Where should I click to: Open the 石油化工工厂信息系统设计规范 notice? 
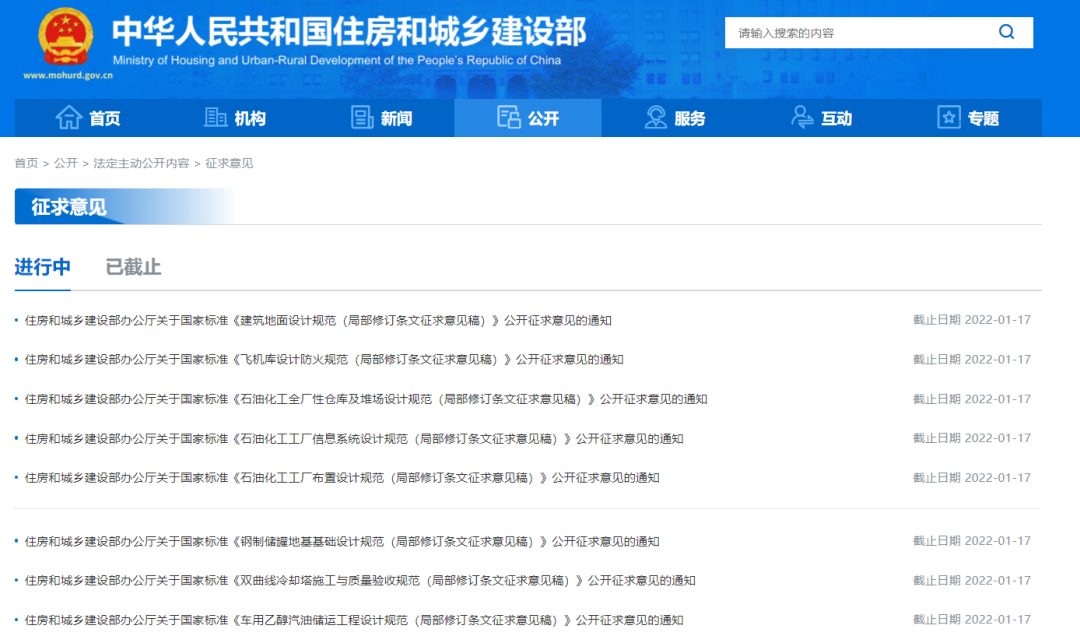coord(354,438)
